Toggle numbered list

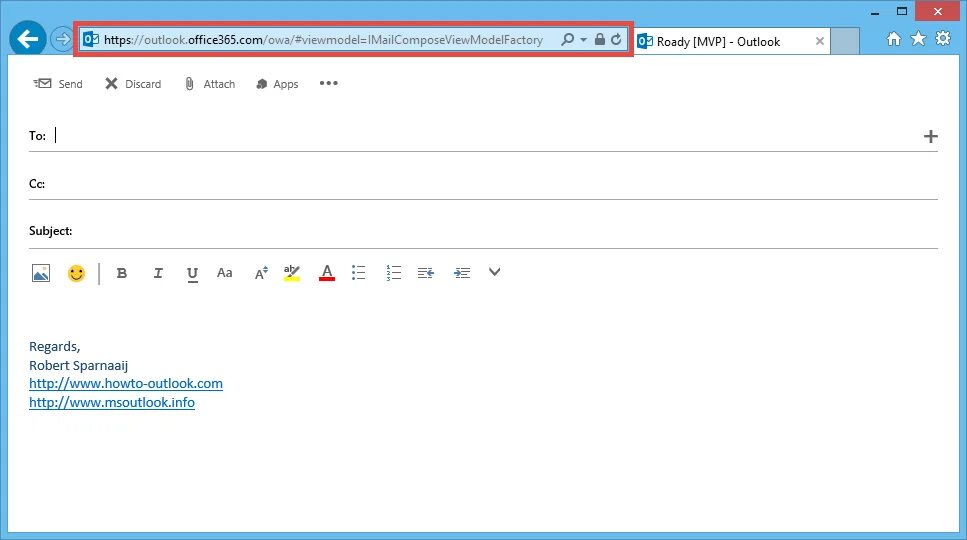(x=393, y=272)
